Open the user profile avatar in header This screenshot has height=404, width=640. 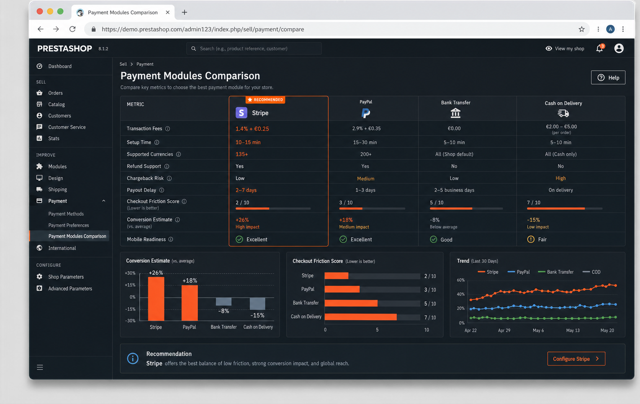pyautogui.click(x=619, y=49)
